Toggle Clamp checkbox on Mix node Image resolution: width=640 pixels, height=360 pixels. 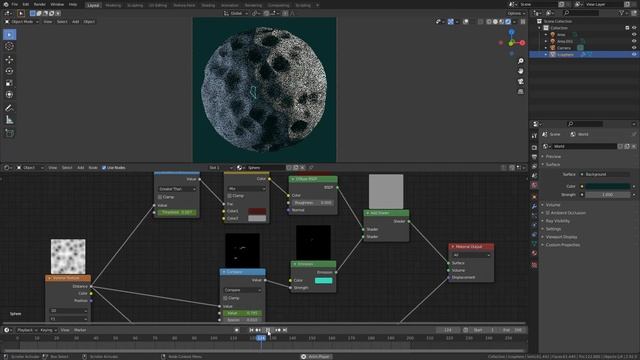pyautogui.click(x=229, y=196)
